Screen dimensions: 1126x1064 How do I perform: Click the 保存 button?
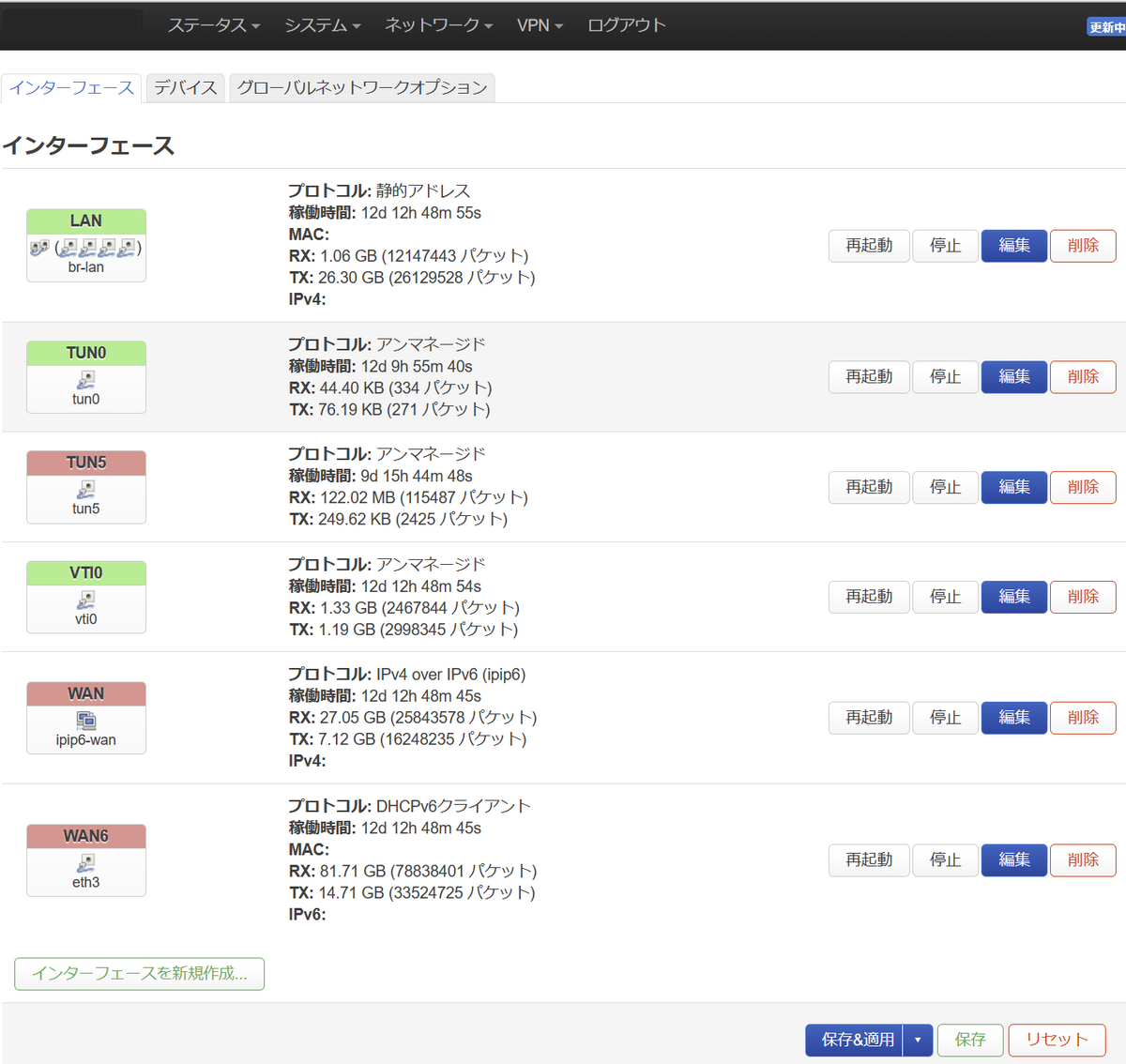(x=970, y=1040)
